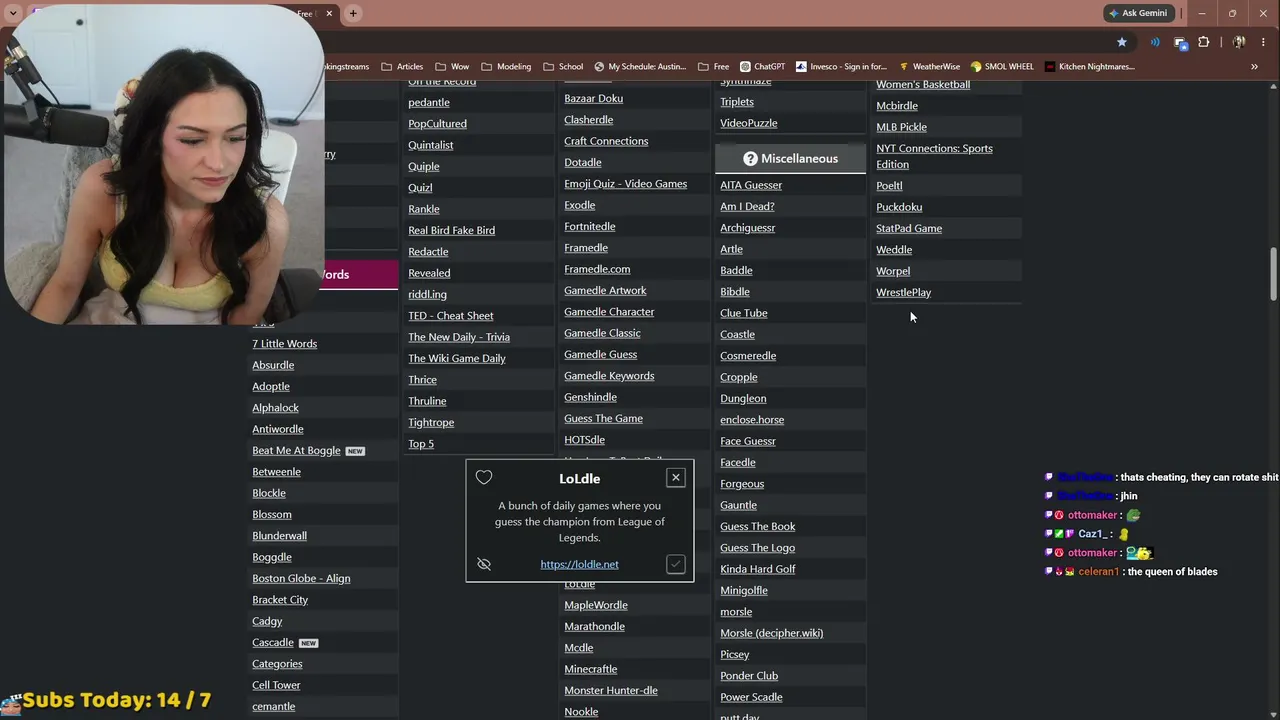Click the Redactle entry
Image resolution: width=1280 pixels, height=720 pixels.
428,252
